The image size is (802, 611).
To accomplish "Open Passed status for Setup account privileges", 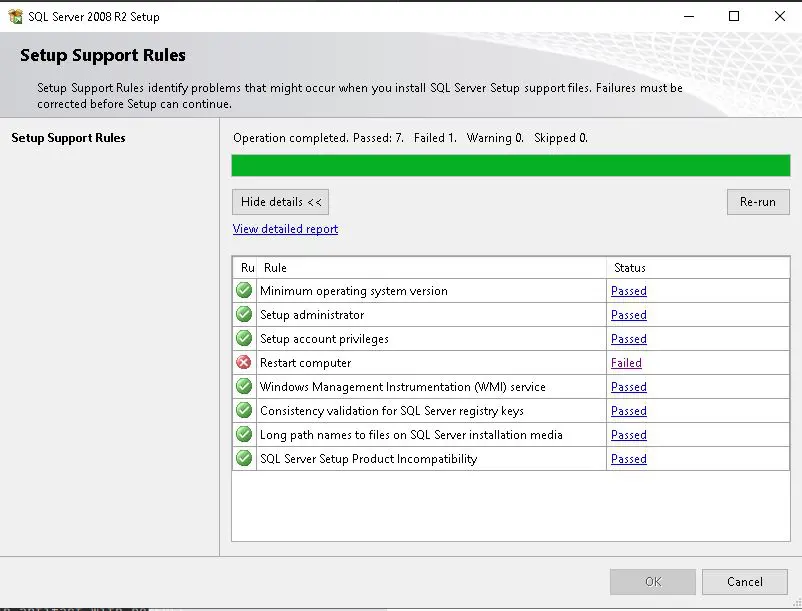I will (629, 339).
